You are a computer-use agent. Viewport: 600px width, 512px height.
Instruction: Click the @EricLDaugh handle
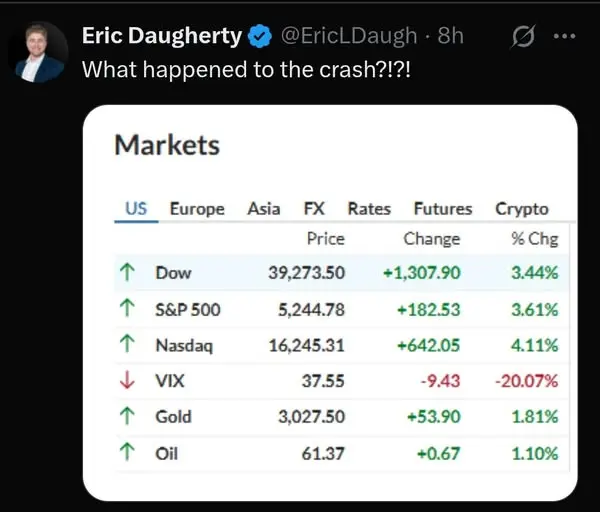tap(349, 37)
